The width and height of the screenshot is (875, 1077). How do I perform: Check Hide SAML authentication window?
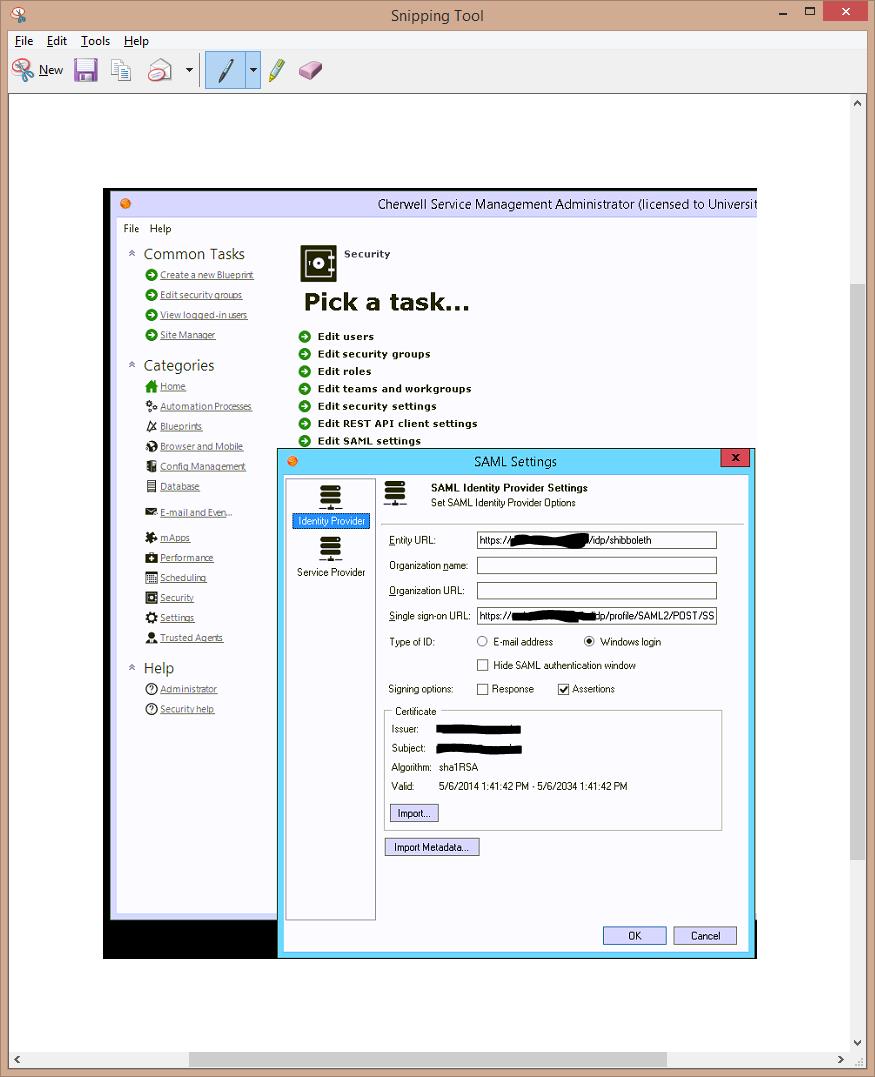point(483,665)
